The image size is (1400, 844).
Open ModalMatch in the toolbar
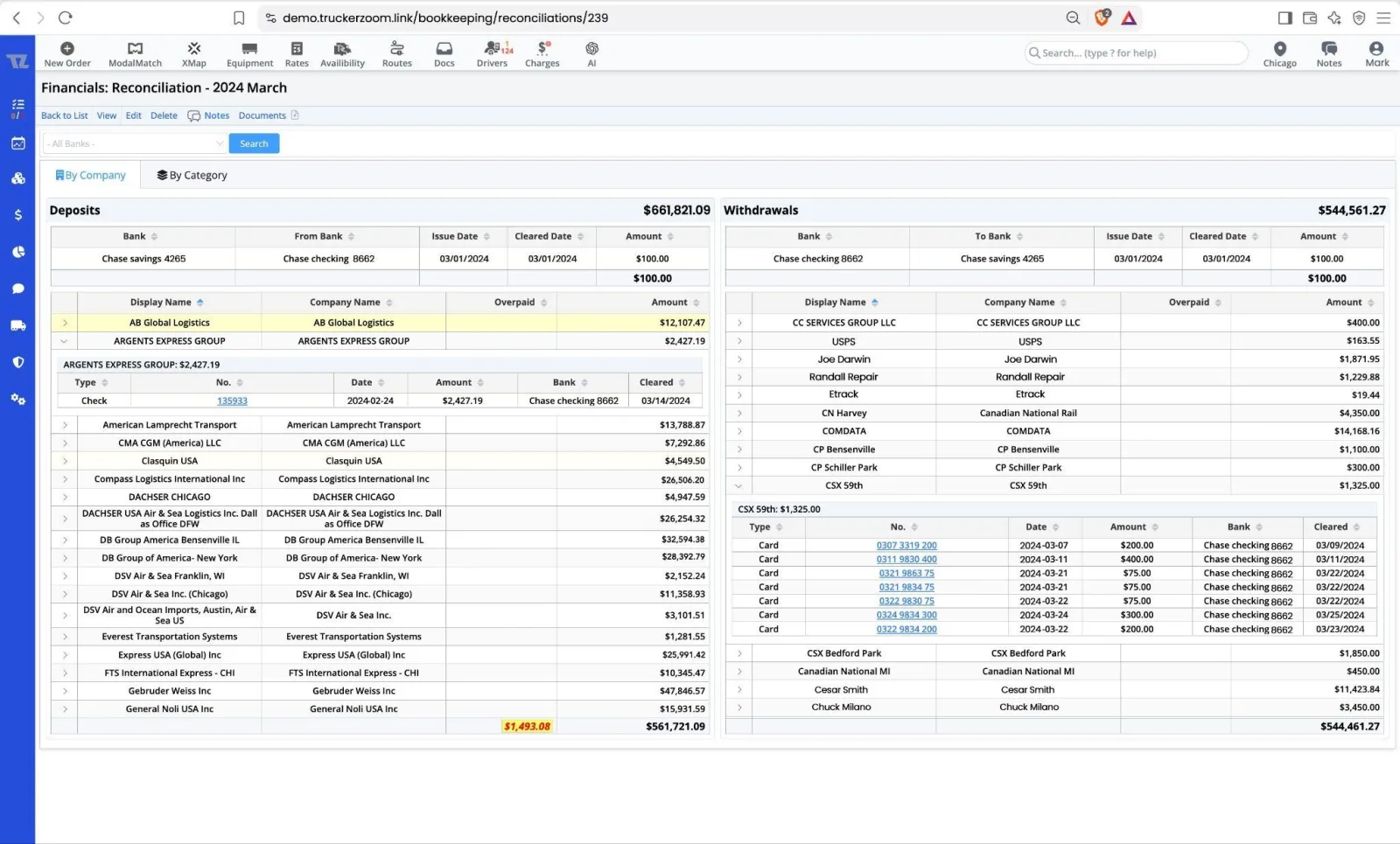(135, 53)
